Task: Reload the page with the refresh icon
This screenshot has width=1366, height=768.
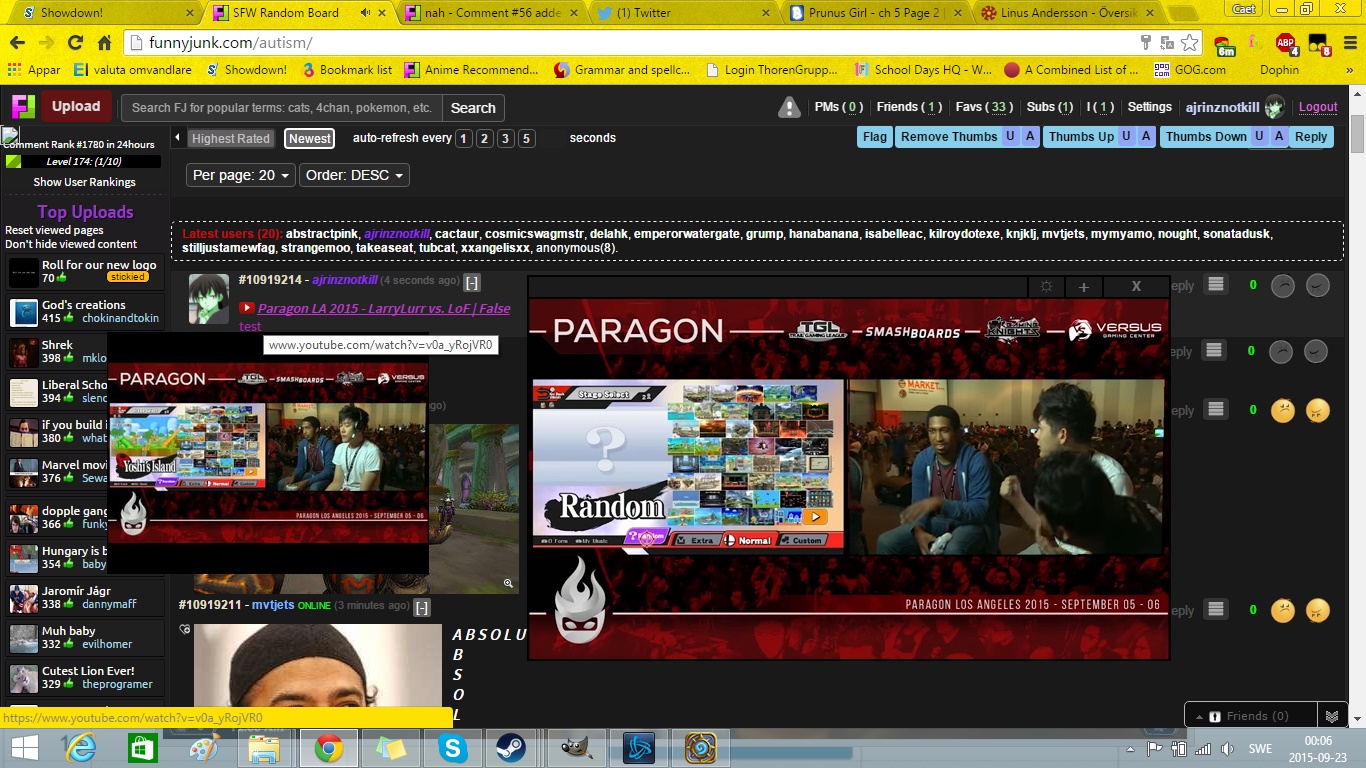Action: tap(75, 43)
